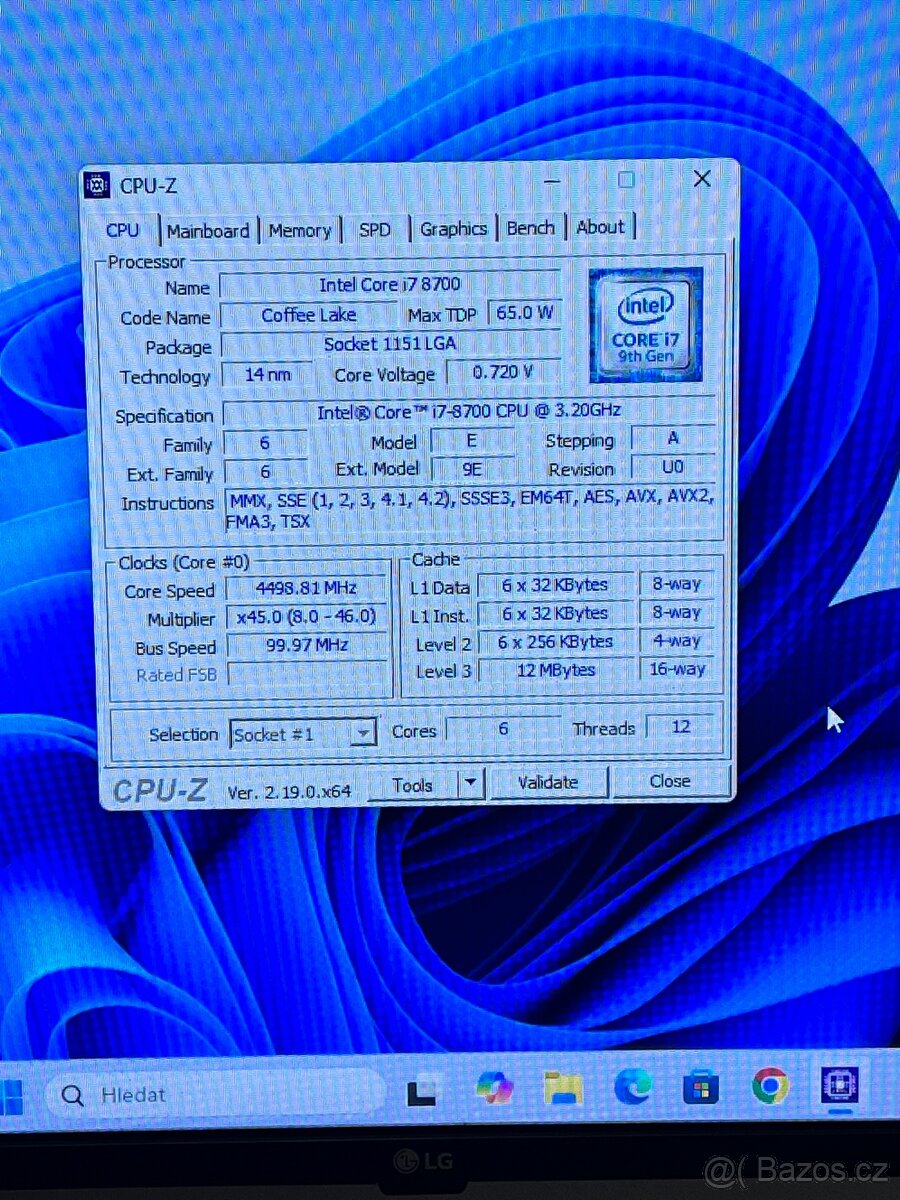Select the CPU tab

(123, 231)
